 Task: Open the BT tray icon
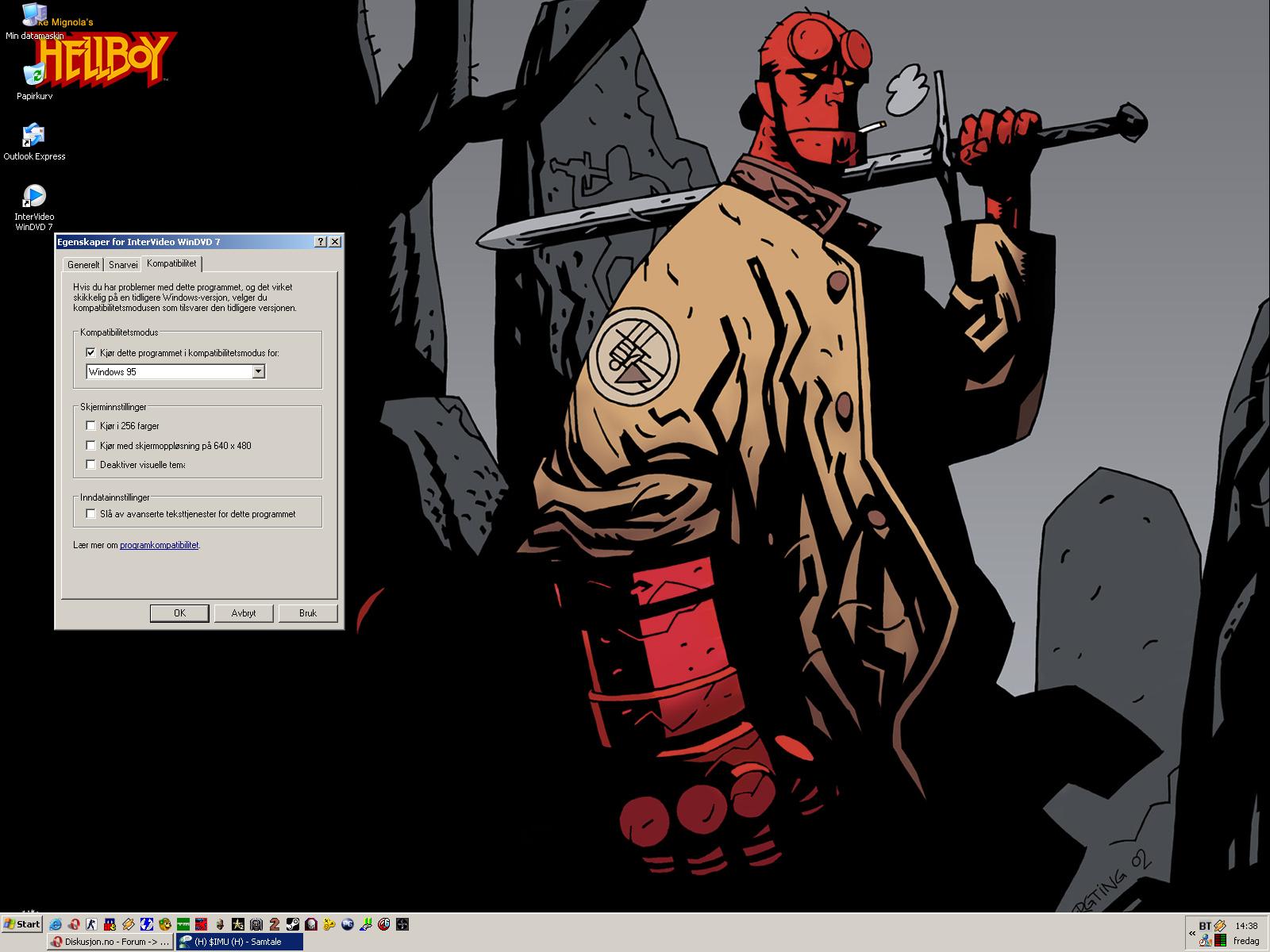coord(1205,926)
